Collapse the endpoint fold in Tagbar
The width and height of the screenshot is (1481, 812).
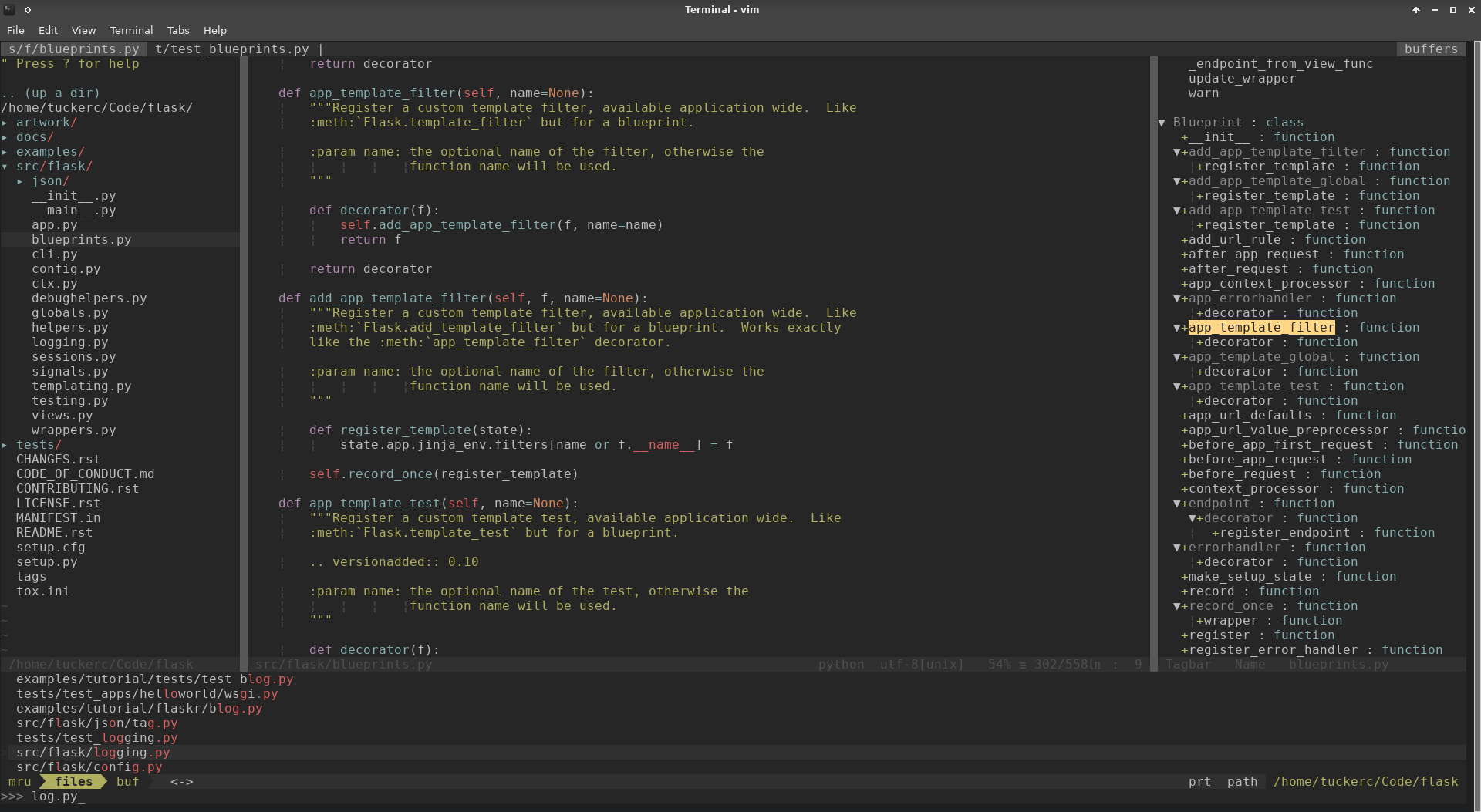pos(1177,504)
